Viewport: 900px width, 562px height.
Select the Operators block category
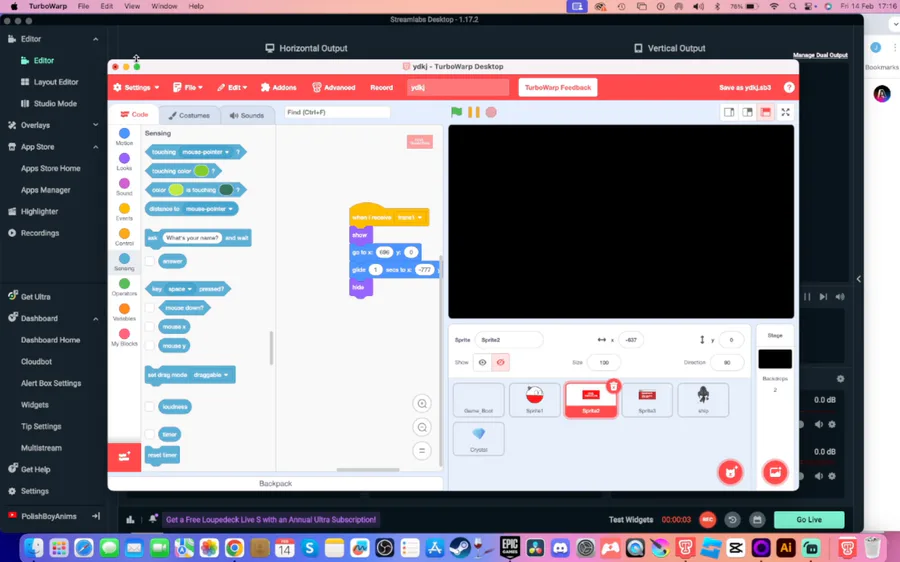point(124,287)
